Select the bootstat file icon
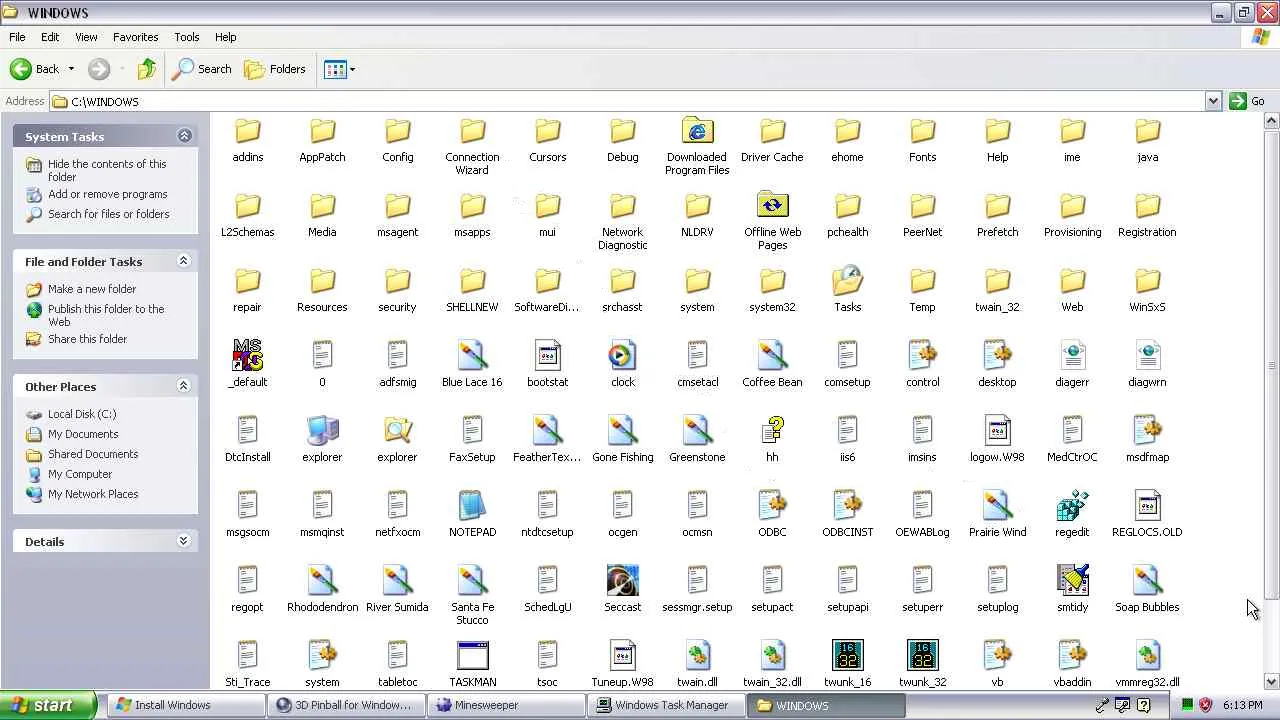1280x720 pixels. 547,356
